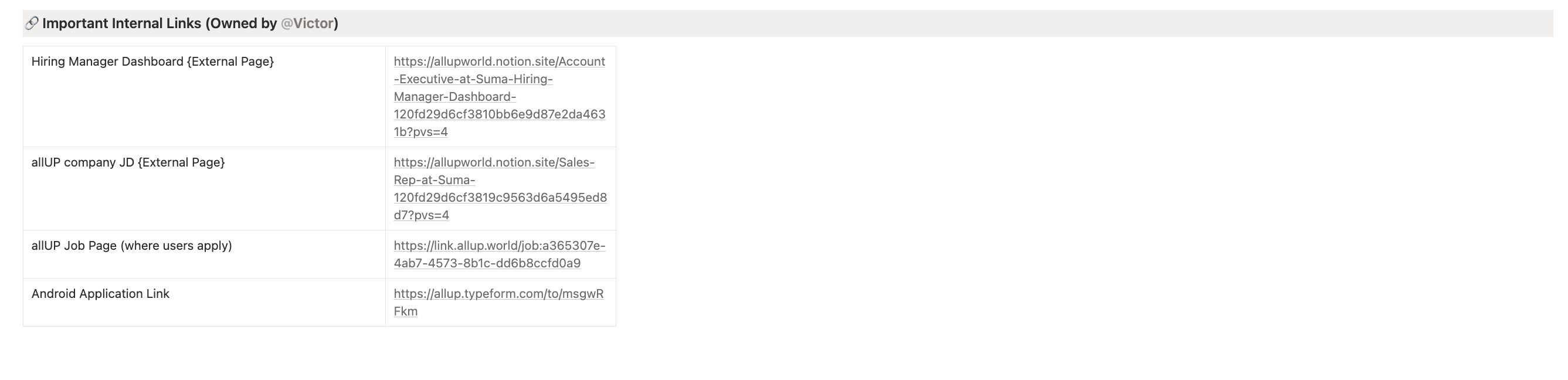1568x380 pixels.
Task: Click the gray heading bar background
Action: [x=913, y=23]
